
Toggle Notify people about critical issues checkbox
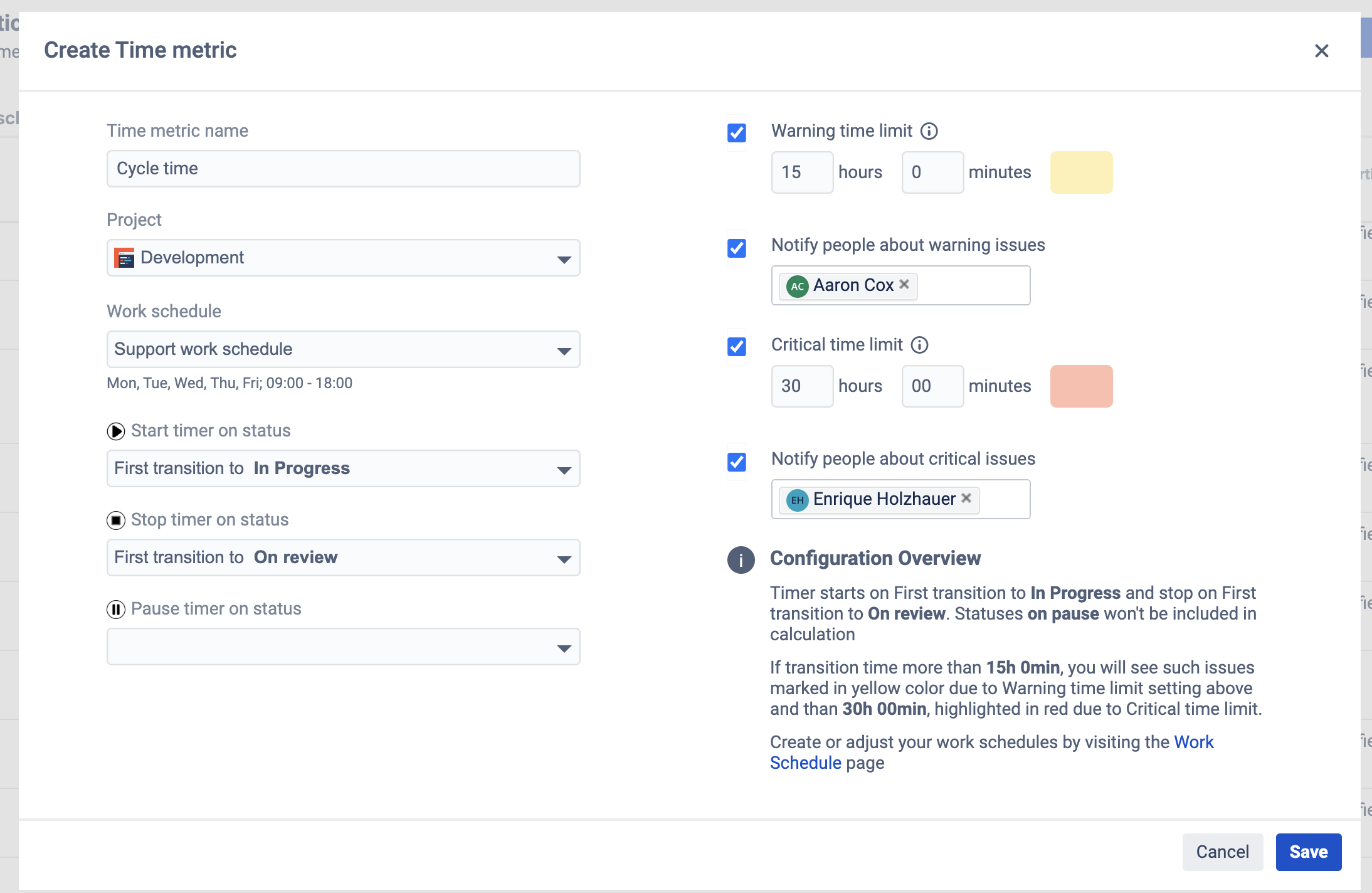737,462
